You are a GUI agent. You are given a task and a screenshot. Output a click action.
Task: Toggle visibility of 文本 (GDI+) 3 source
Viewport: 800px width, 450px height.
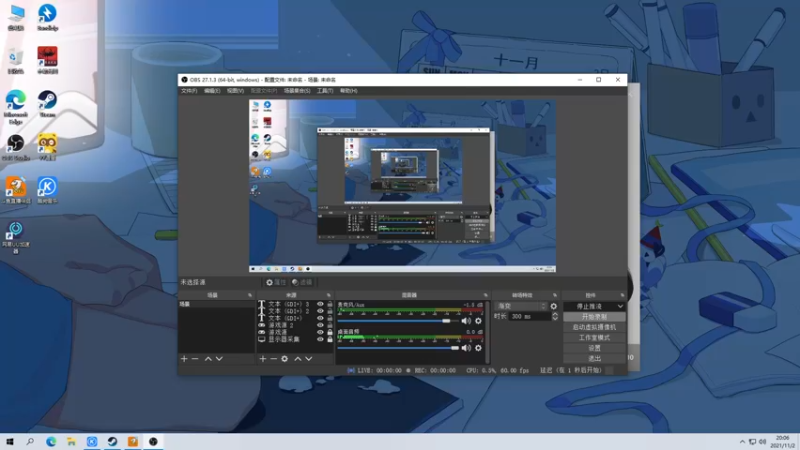[x=320, y=304]
